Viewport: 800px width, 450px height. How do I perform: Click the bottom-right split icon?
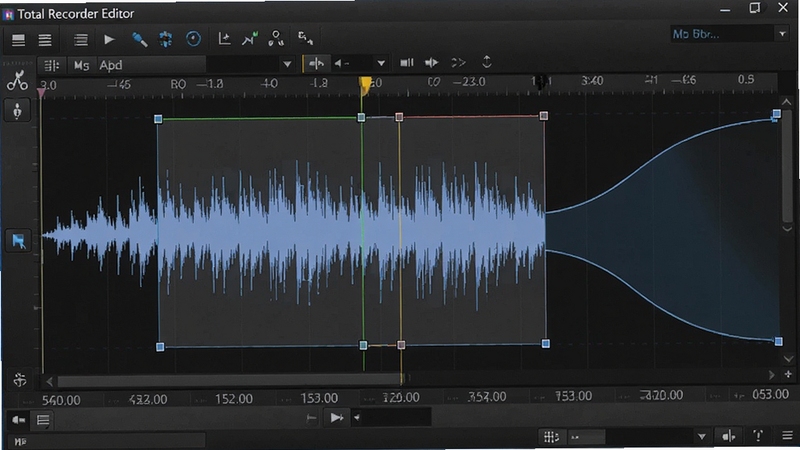coord(729,436)
